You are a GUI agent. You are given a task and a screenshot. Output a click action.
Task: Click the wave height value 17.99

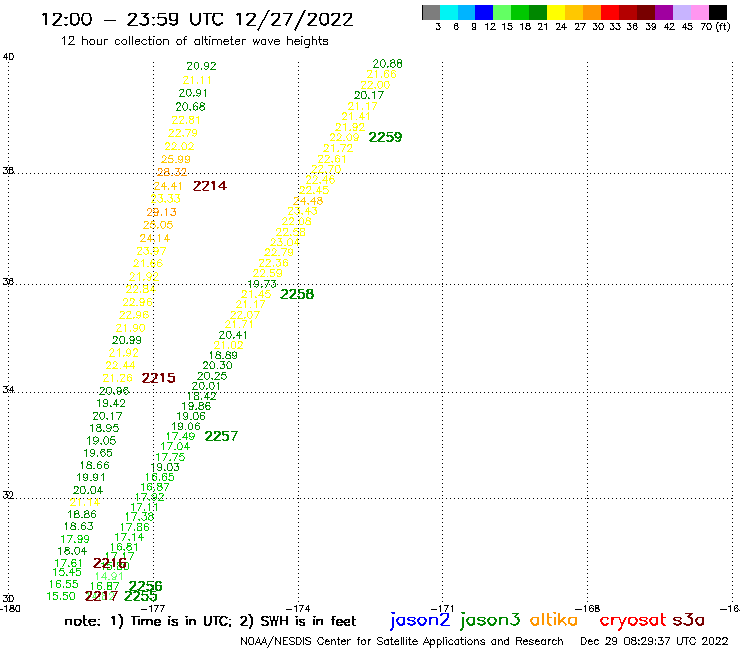click(75, 539)
